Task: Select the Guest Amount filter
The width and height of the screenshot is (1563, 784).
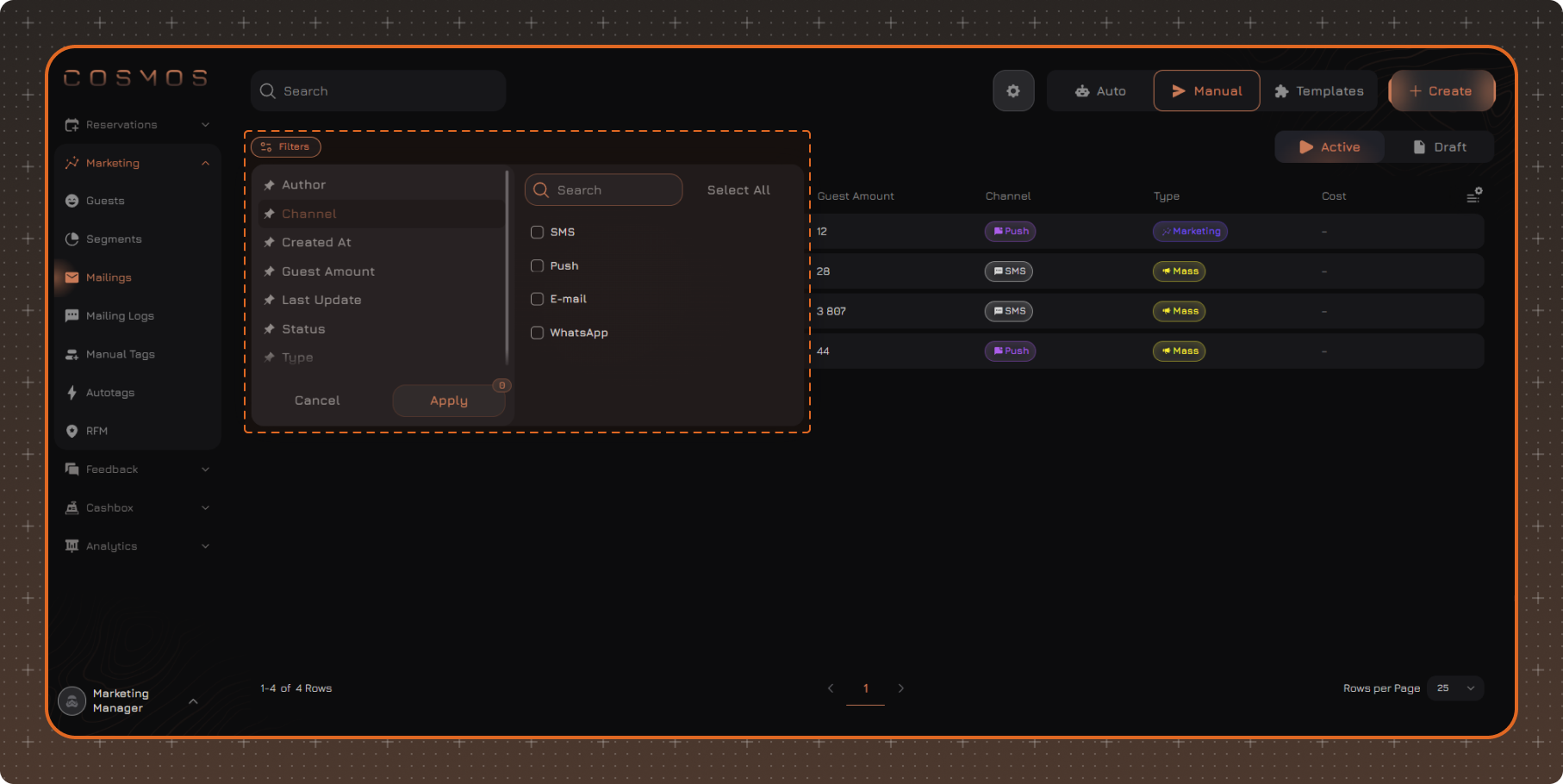Action: click(382, 271)
